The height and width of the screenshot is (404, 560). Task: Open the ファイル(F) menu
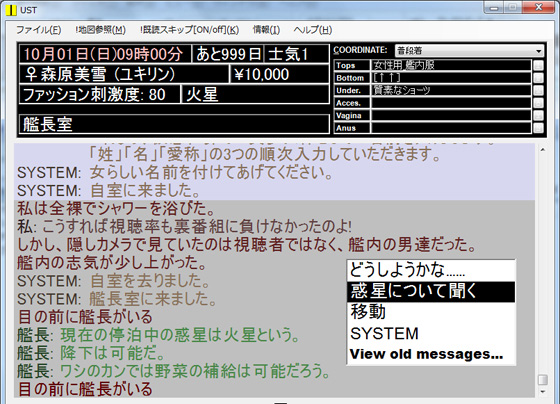(38, 30)
